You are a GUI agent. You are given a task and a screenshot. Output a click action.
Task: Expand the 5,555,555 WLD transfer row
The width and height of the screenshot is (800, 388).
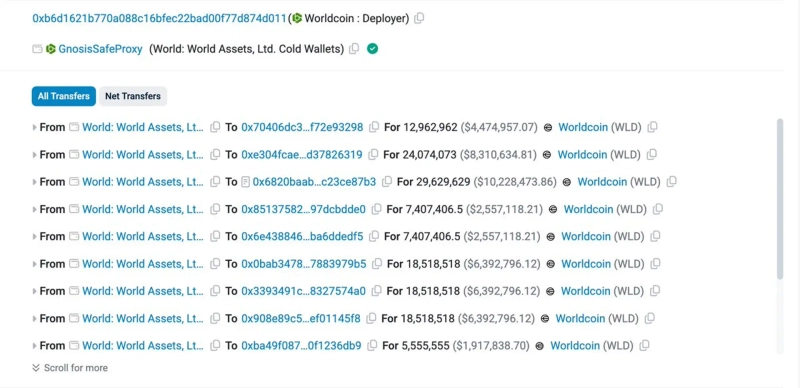35,346
